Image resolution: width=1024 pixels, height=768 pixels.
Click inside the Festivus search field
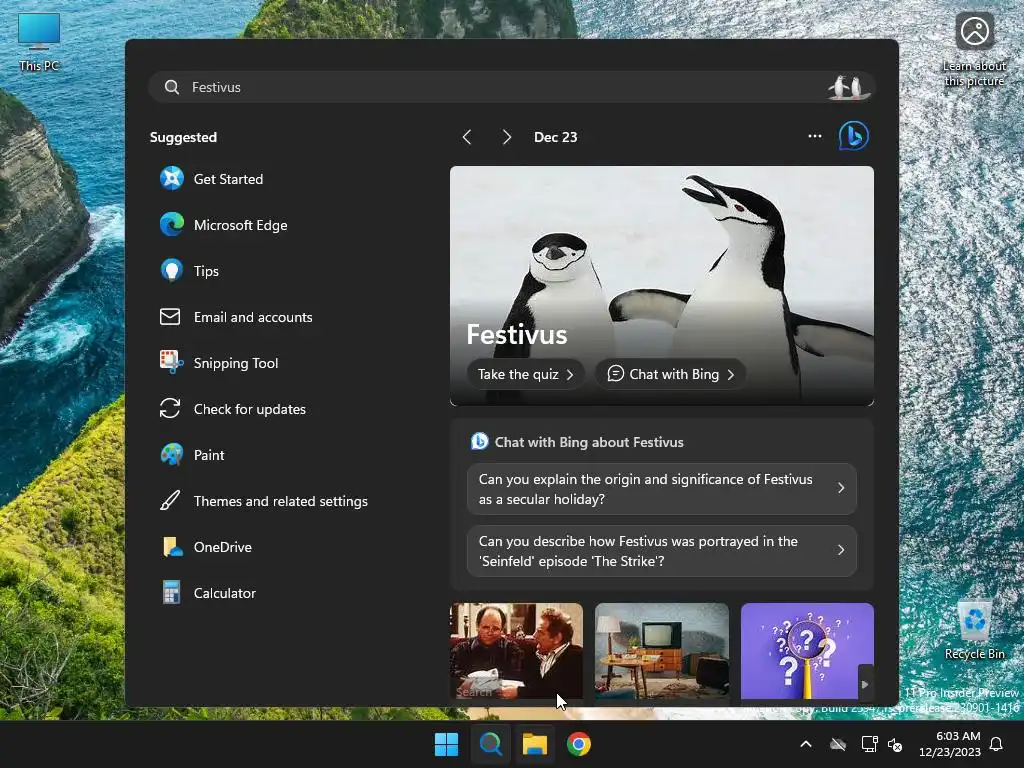pos(511,87)
